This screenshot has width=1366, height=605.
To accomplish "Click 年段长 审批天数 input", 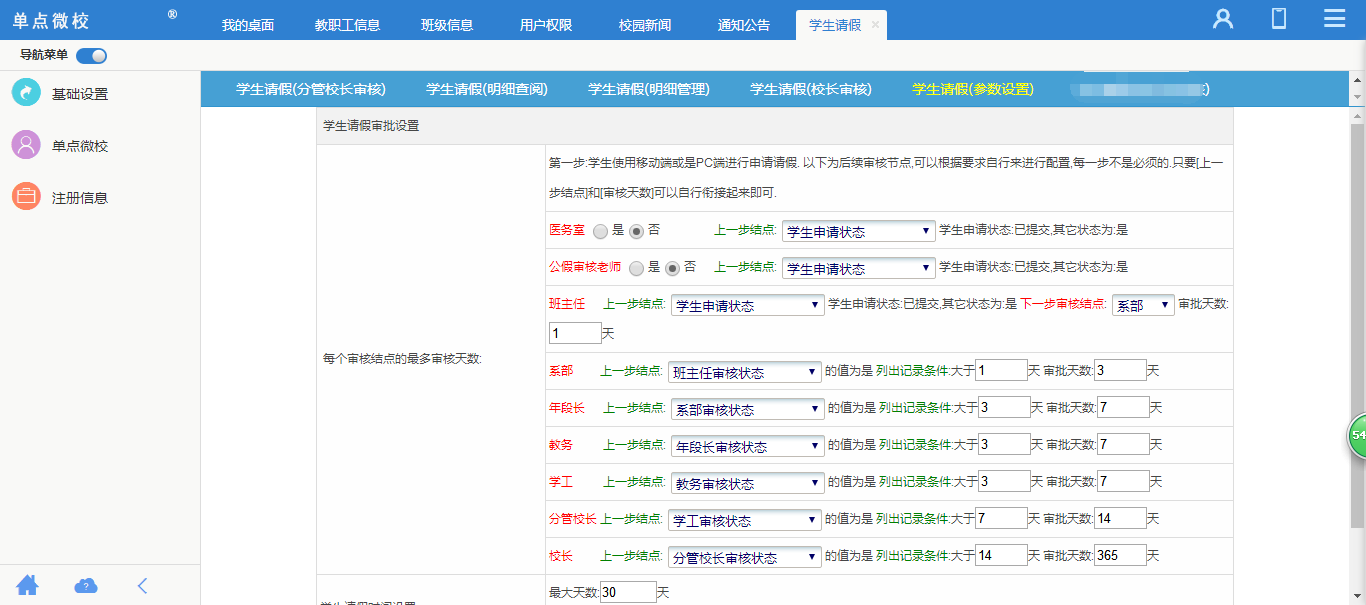I will [x=1123, y=407].
